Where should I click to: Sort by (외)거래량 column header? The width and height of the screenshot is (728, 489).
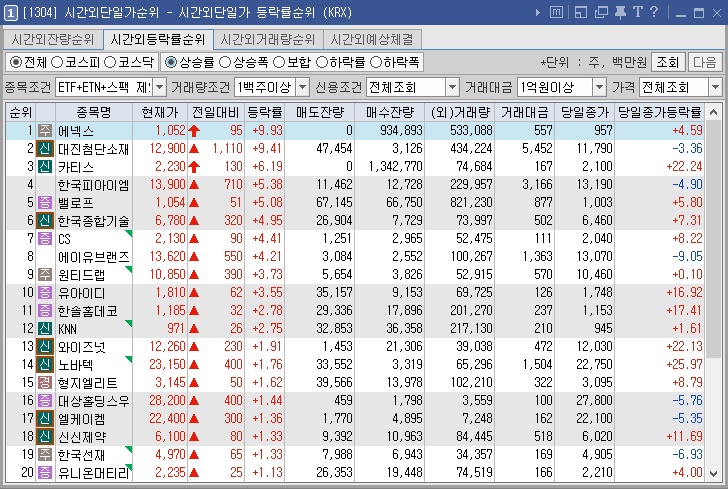(460, 112)
